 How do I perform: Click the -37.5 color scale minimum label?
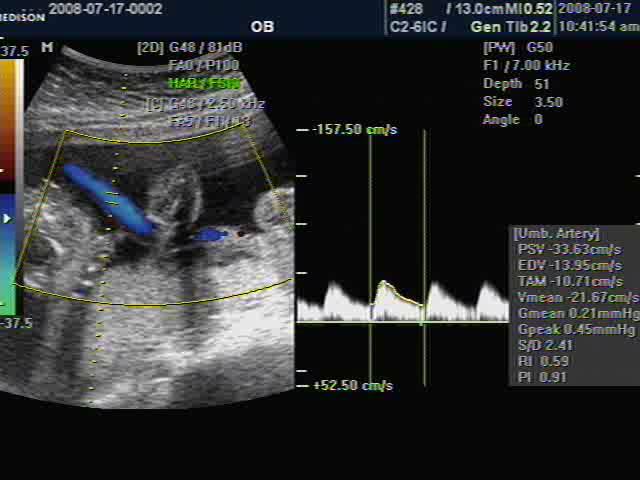[x=16, y=323]
